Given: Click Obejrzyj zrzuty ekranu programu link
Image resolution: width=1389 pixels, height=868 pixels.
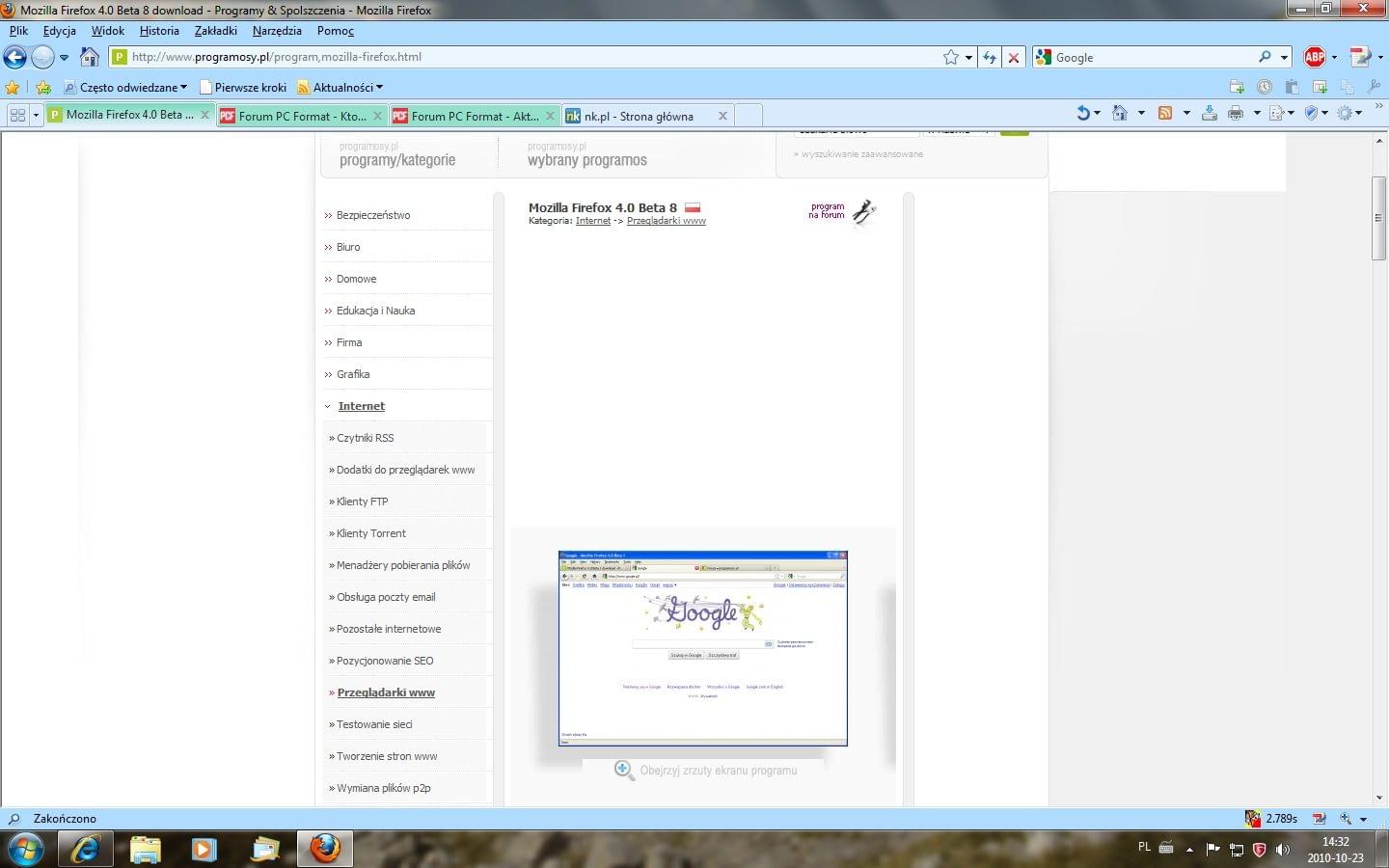Looking at the screenshot, I should pyautogui.click(x=719, y=771).
